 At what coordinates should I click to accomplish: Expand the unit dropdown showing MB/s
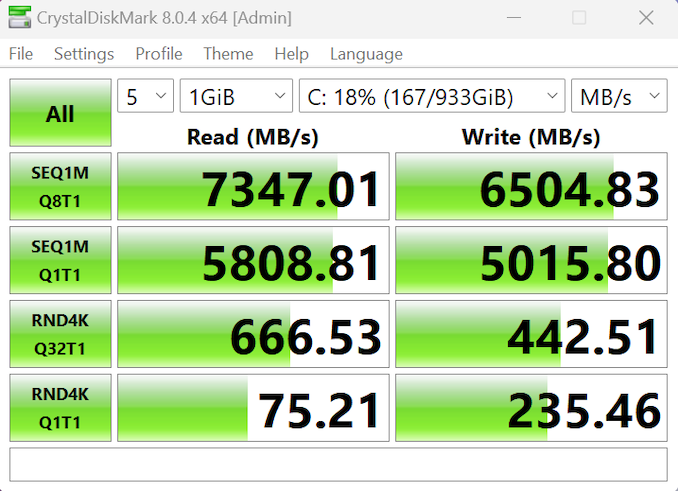[x=619, y=96]
